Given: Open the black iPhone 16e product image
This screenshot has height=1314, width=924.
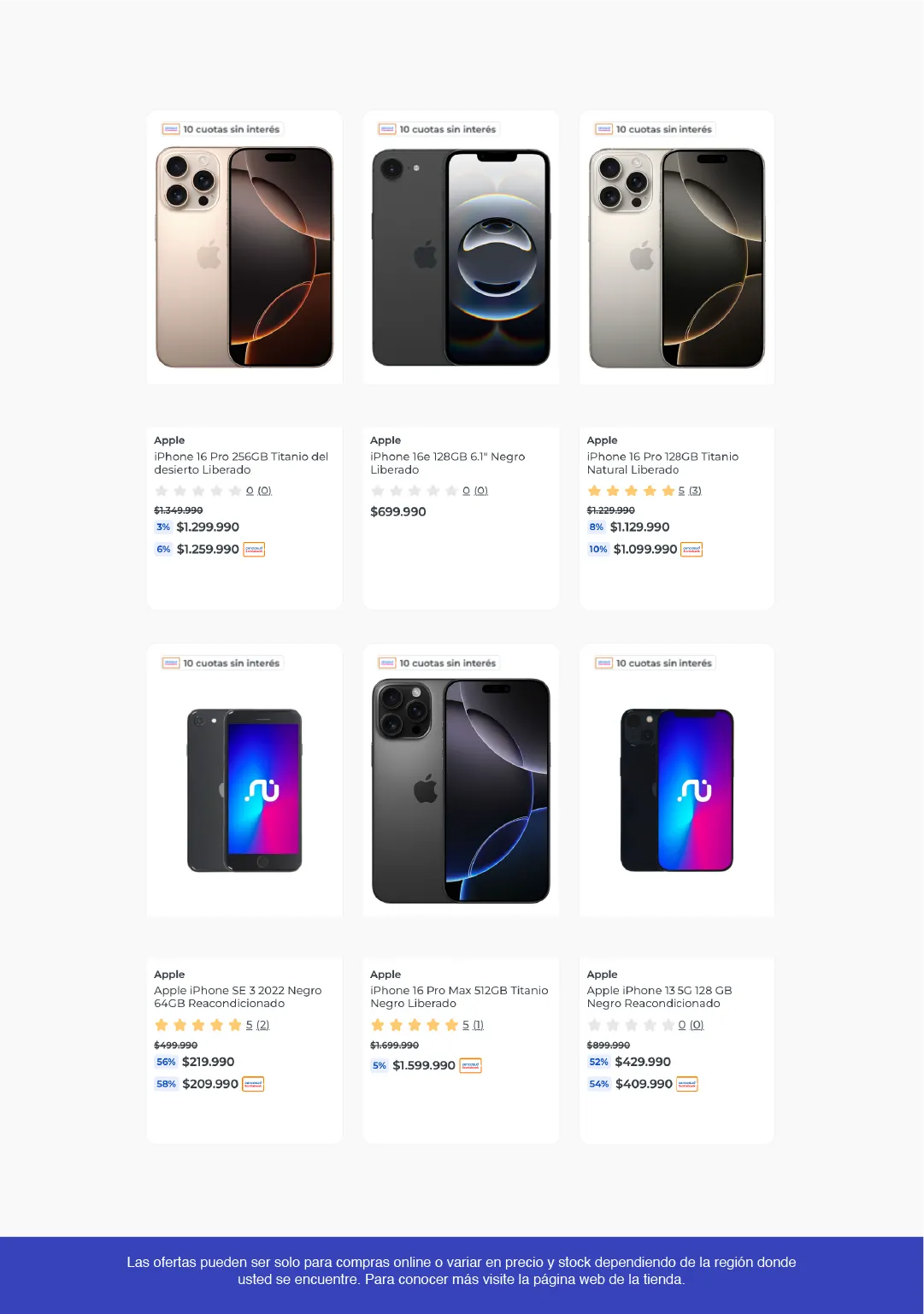Looking at the screenshot, I should click(x=461, y=257).
